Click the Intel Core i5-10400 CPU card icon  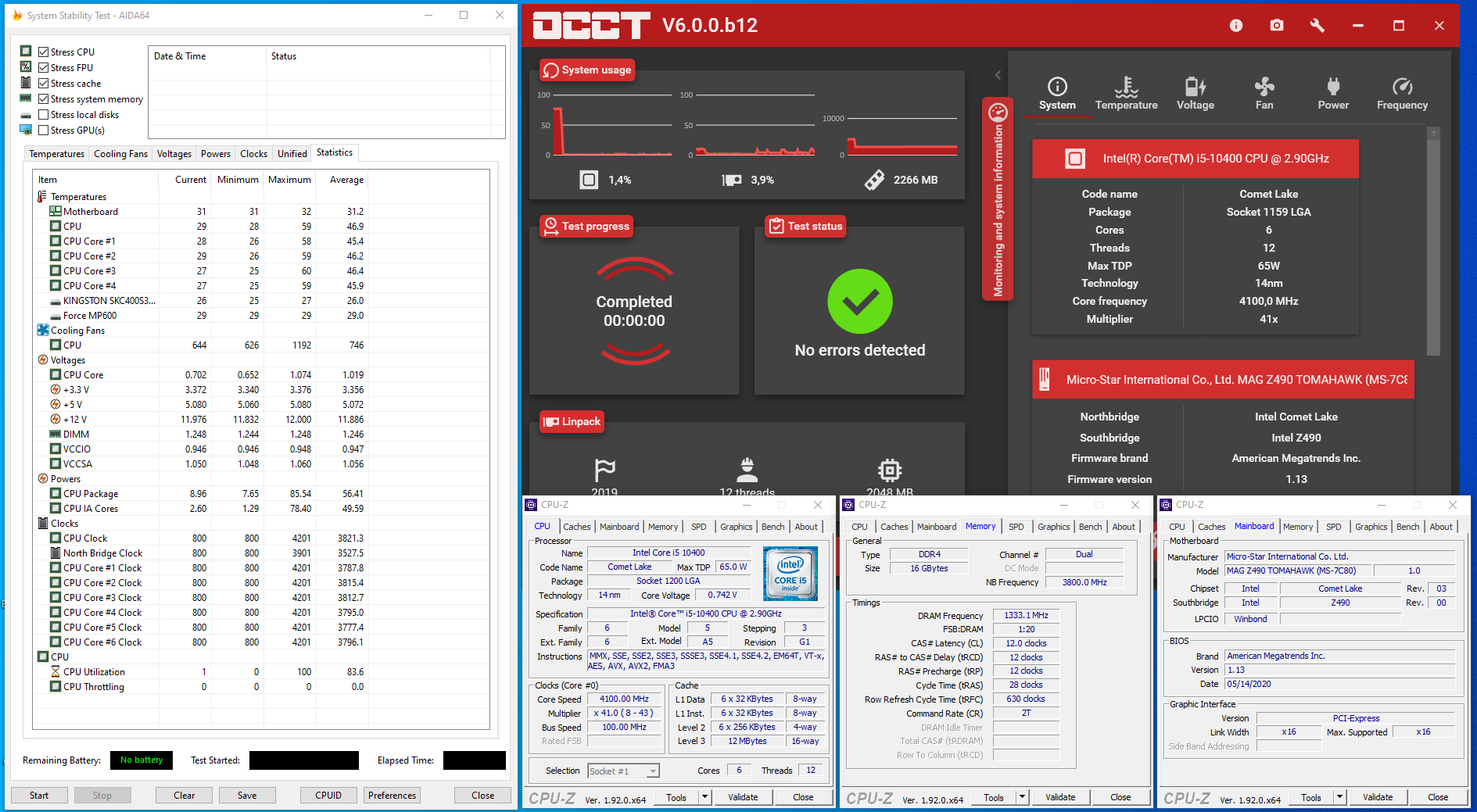1075,159
